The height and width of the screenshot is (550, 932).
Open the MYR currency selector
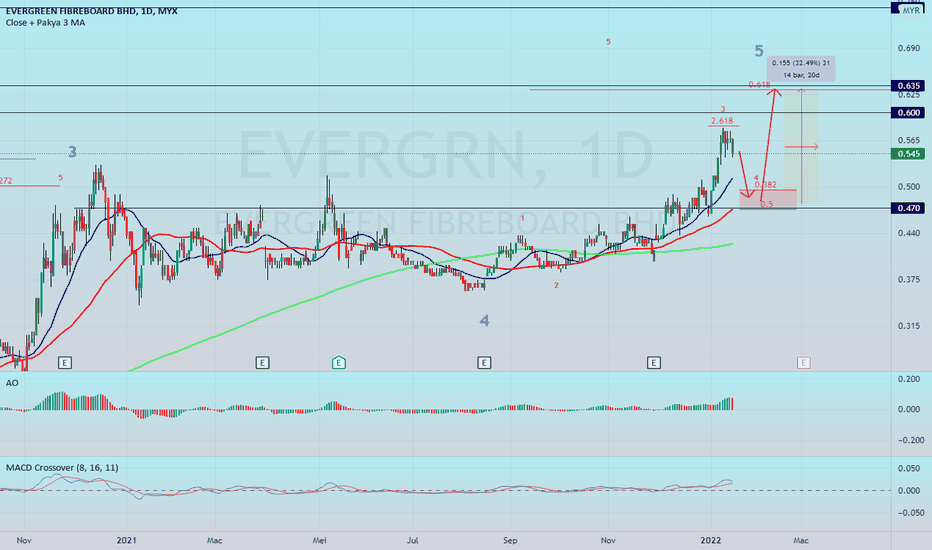(x=911, y=10)
